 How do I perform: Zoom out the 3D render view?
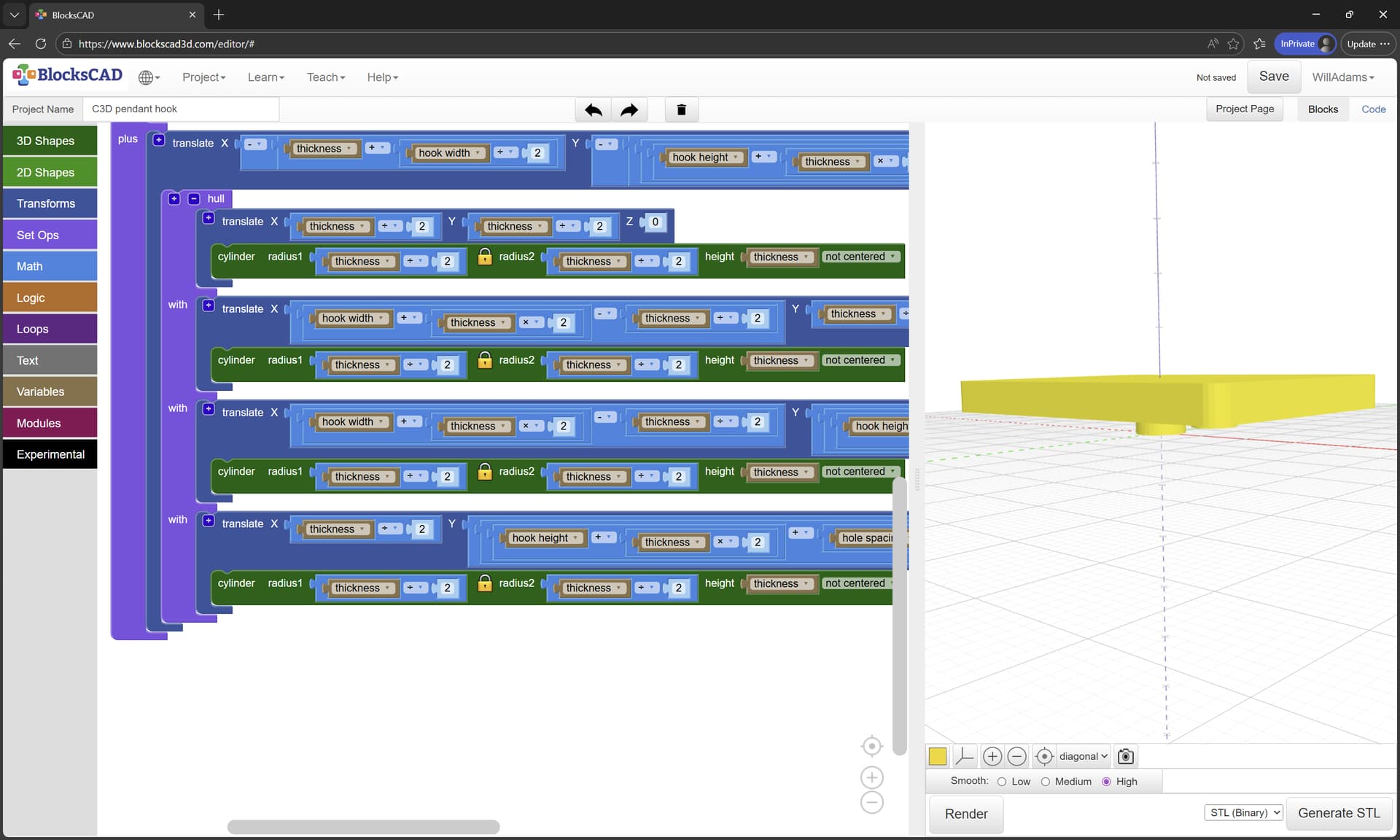pos(1016,756)
